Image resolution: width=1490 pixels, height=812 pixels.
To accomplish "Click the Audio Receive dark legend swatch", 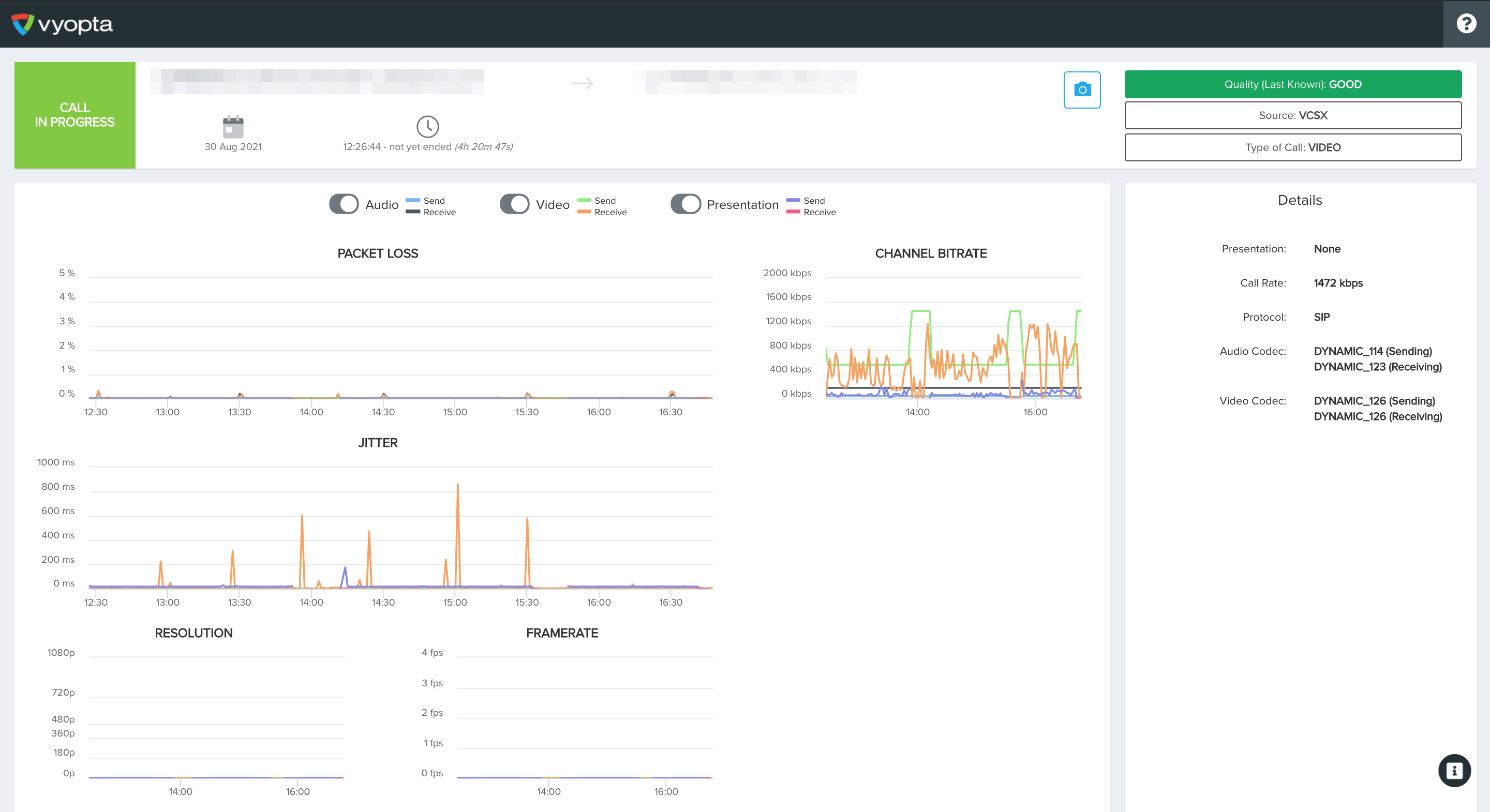I will tap(412, 212).
